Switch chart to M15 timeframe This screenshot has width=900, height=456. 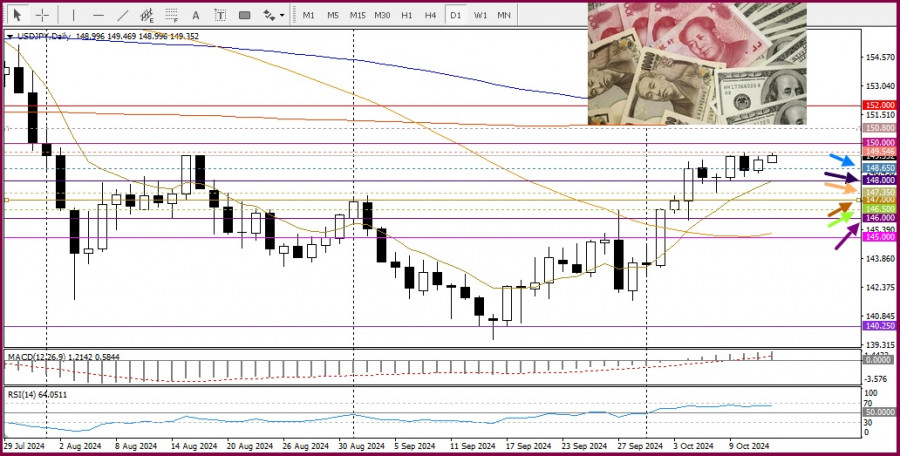point(358,15)
